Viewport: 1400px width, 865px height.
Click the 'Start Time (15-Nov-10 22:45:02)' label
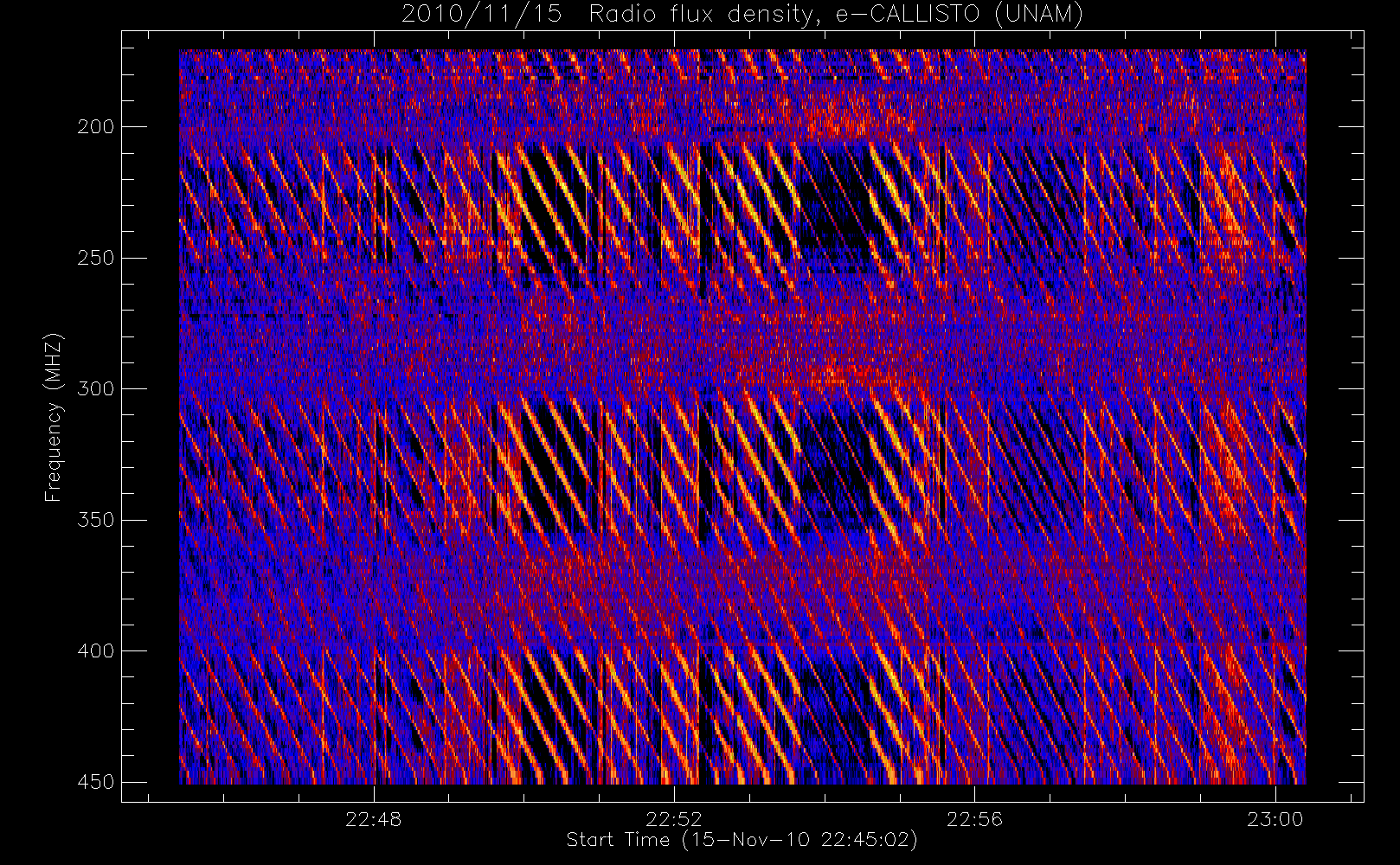pyautogui.click(x=742, y=840)
